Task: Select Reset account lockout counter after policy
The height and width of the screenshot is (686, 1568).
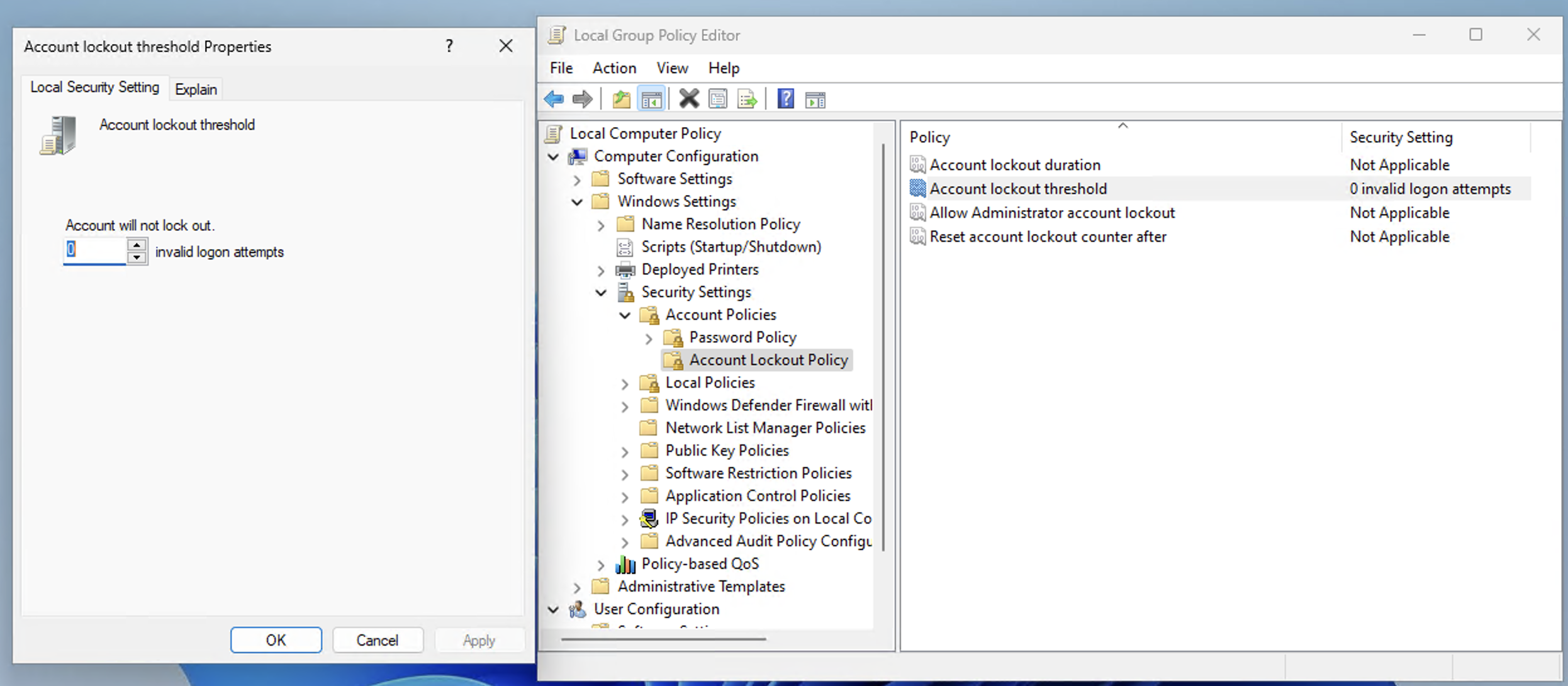Action: (1048, 237)
